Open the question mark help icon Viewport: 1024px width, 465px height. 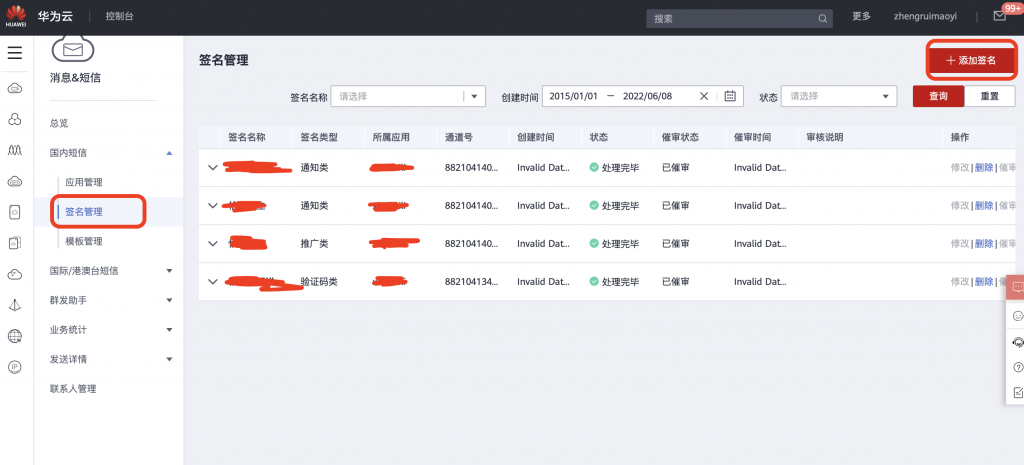tap(1017, 367)
